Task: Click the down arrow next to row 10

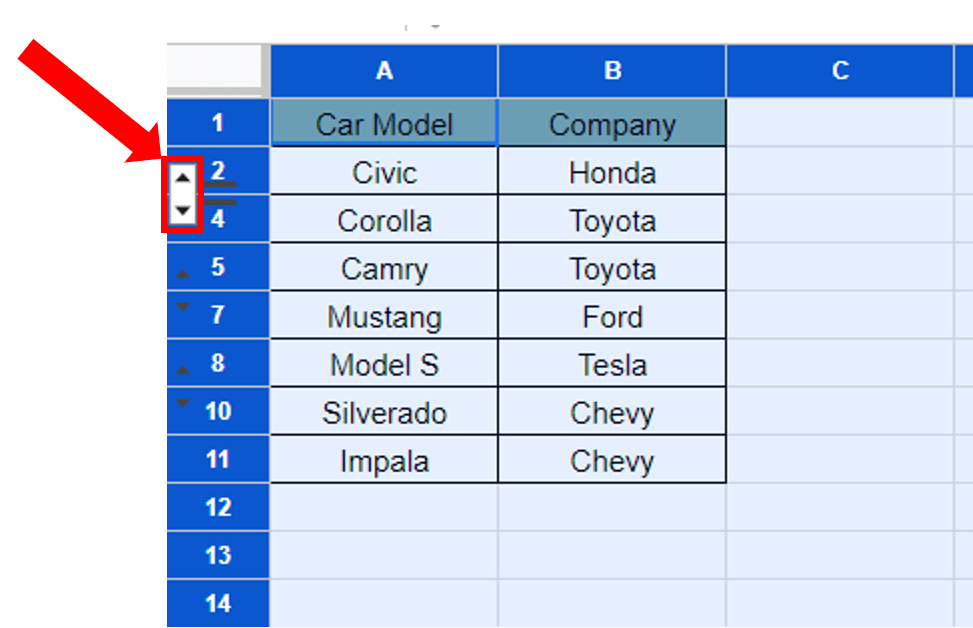Action: 182,400
